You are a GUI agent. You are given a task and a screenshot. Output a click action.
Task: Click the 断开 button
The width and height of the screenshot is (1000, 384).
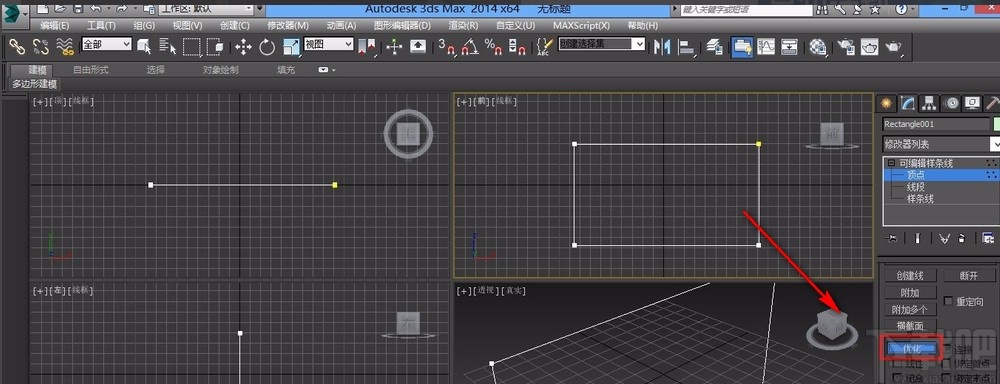[x=969, y=276]
